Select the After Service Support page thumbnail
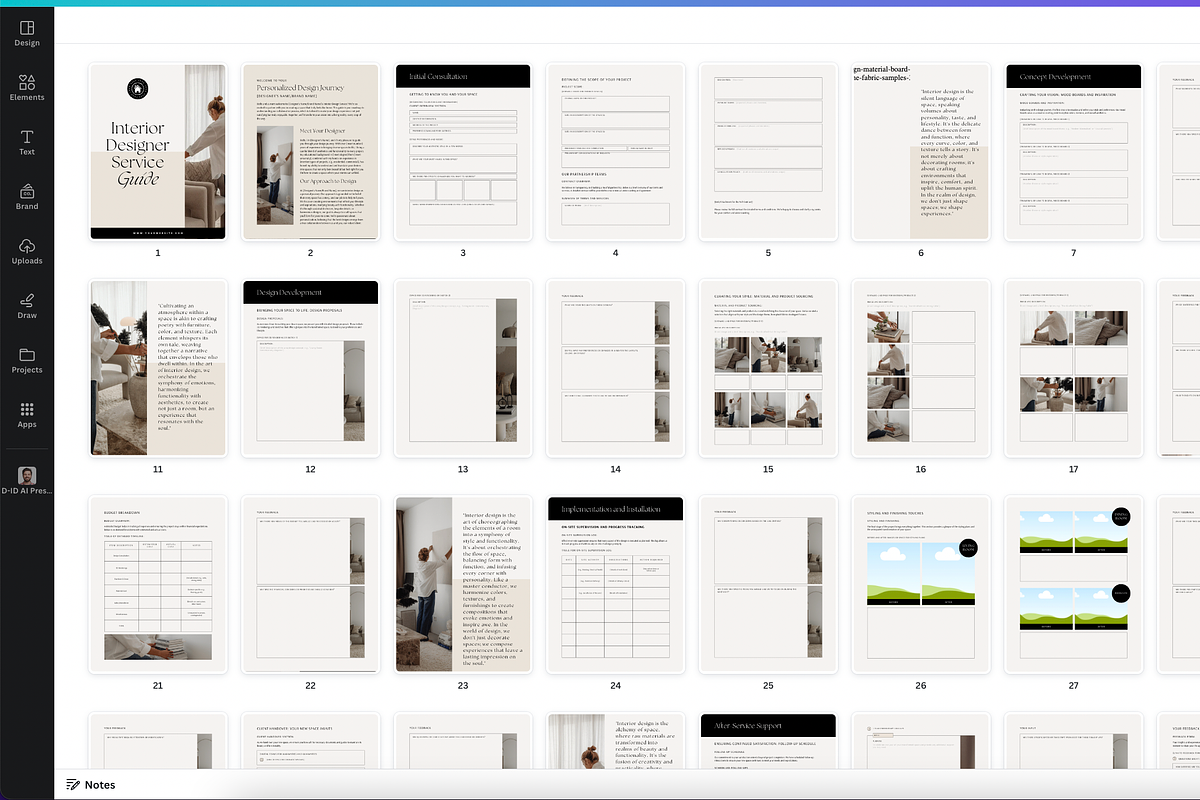This screenshot has width=1200, height=800. pos(768,741)
